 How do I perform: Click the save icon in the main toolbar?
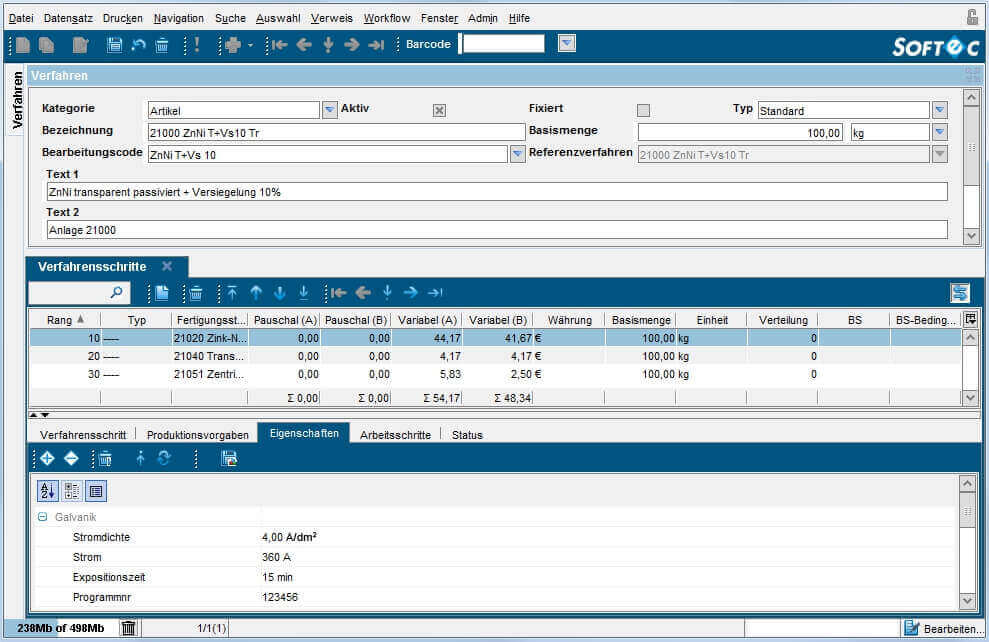(x=114, y=45)
